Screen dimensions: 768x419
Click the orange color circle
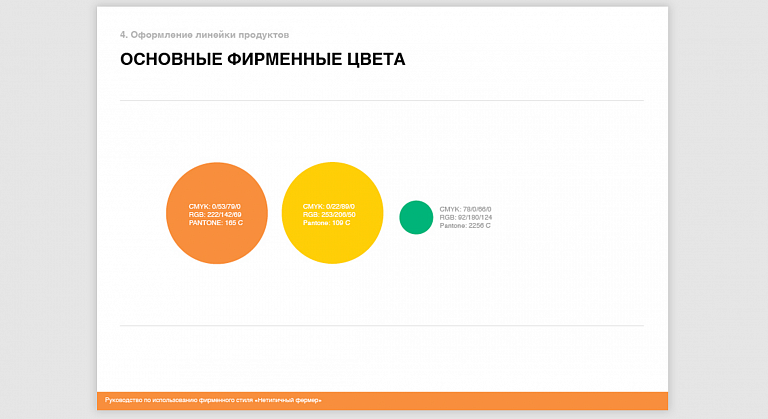point(216,213)
